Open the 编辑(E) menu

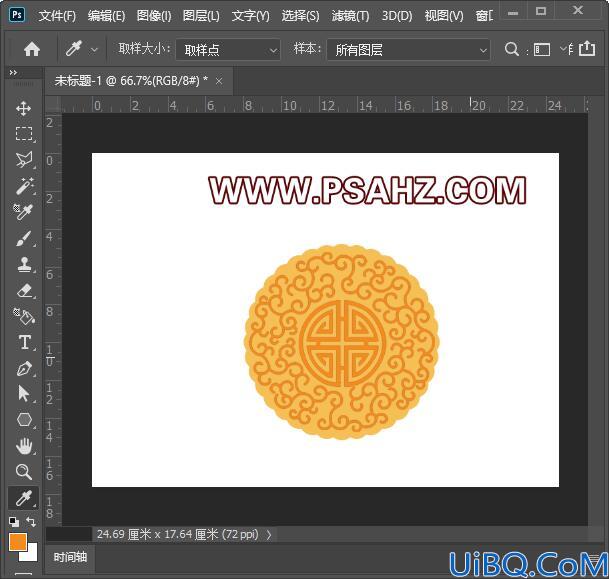click(x=106, y=16)
